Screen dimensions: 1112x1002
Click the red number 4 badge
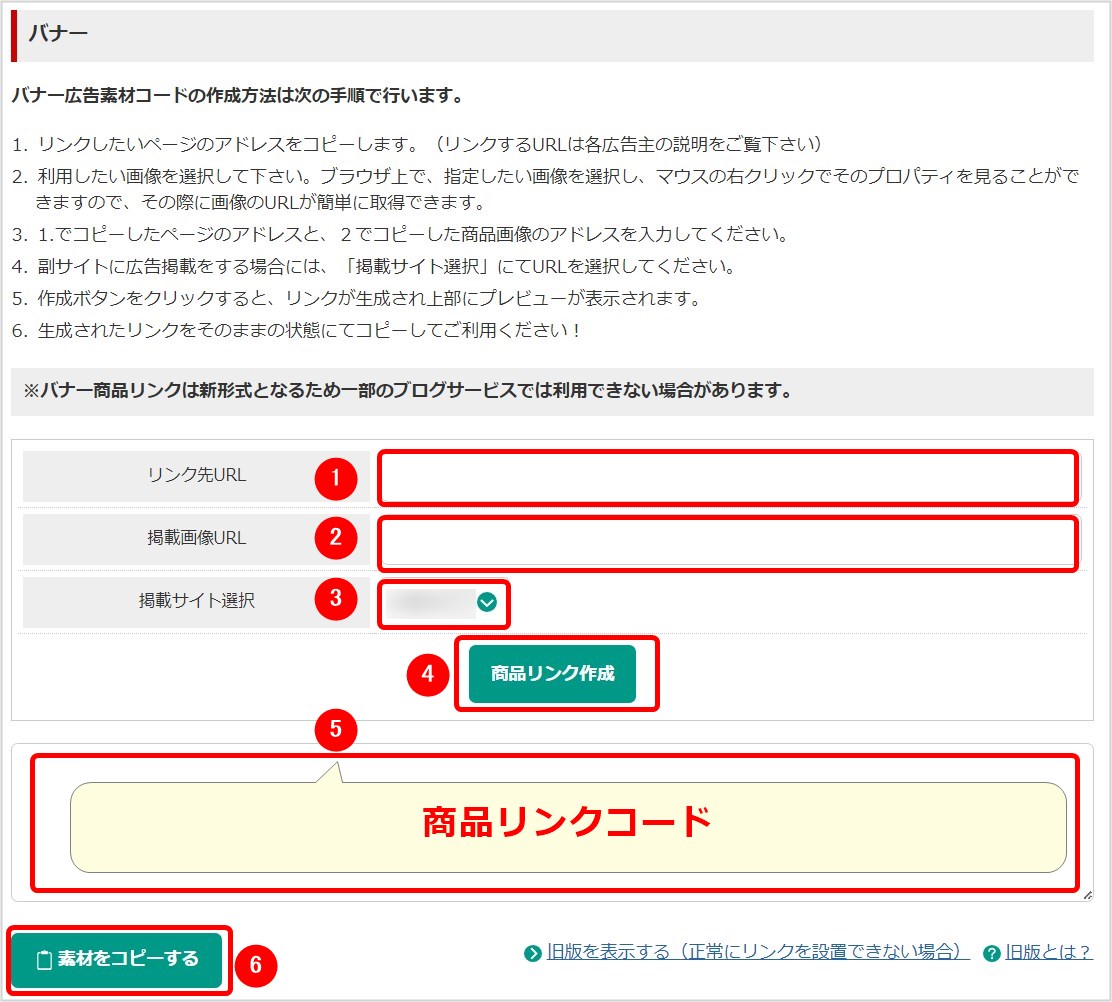coord(428,674)
